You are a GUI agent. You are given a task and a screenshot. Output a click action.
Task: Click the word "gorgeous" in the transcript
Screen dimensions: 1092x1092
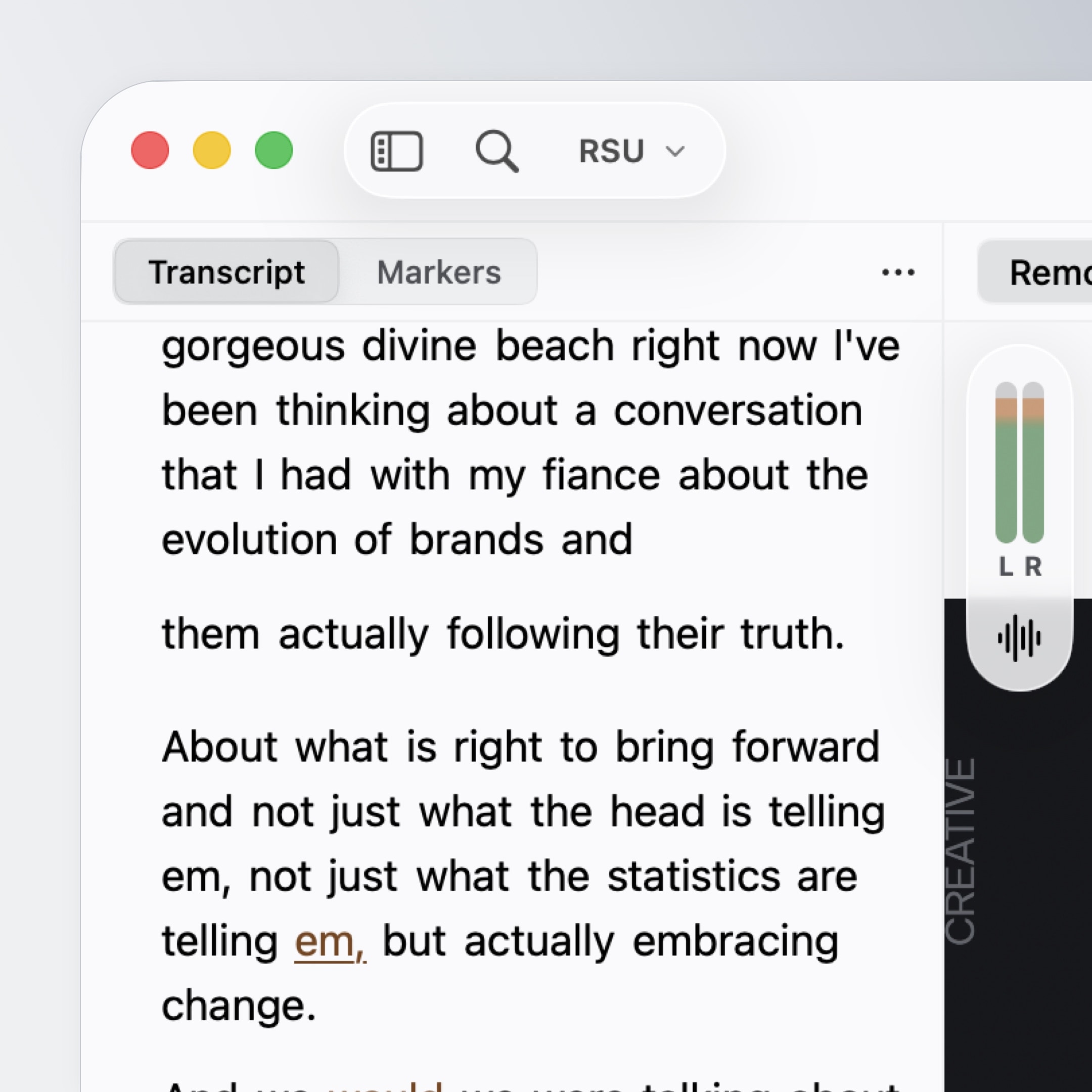pos(253,348)
